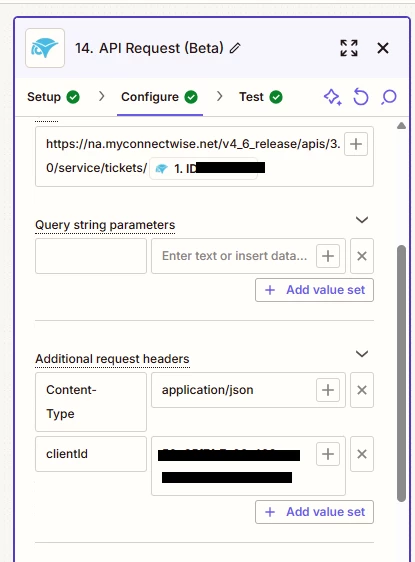The width and height of the screenshot is (415, 562).
Task: Click the Query string parameters label
Action: pos(105,225)
